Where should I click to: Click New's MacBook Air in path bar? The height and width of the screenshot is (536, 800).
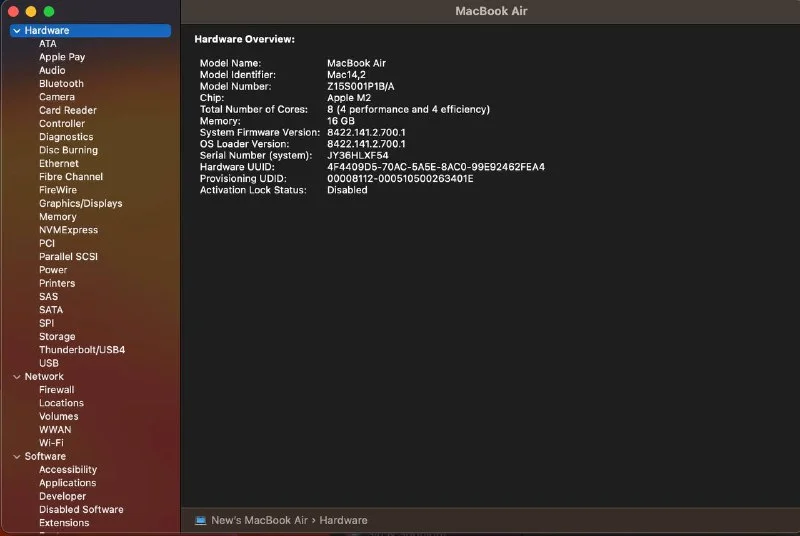(x=260, y=520)
